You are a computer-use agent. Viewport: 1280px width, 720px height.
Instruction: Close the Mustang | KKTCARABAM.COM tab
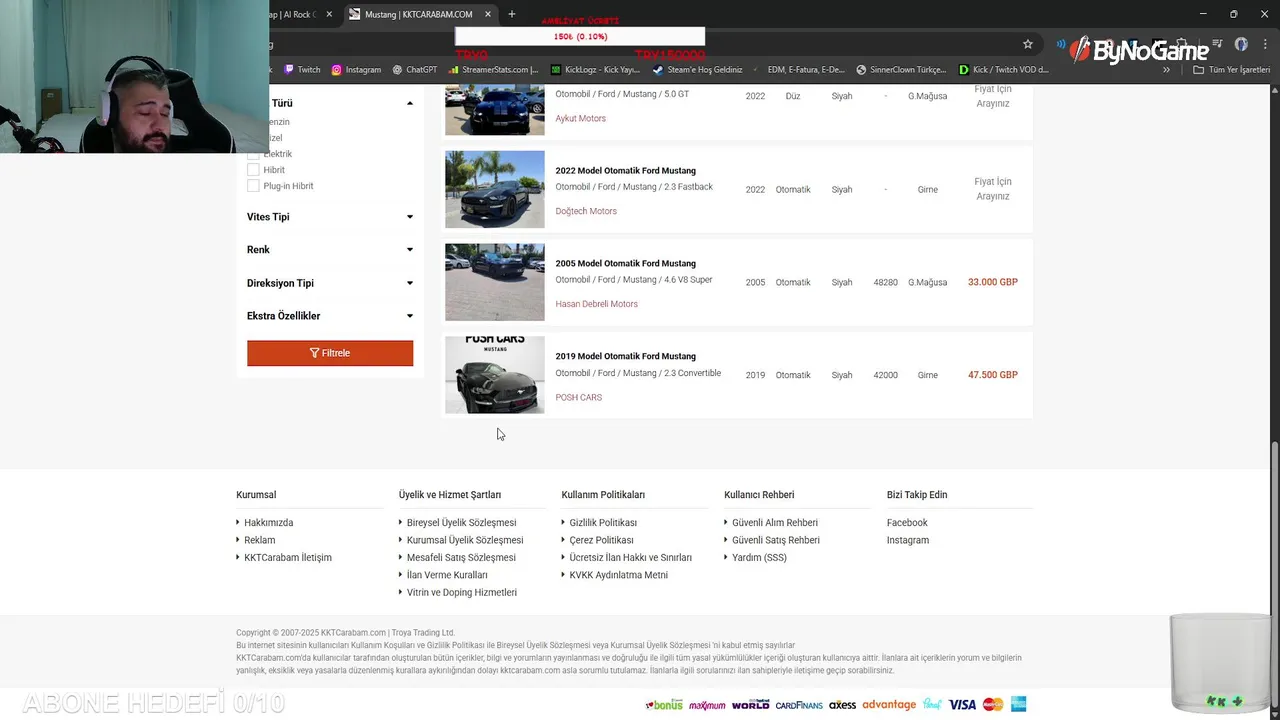pos(488,14)
